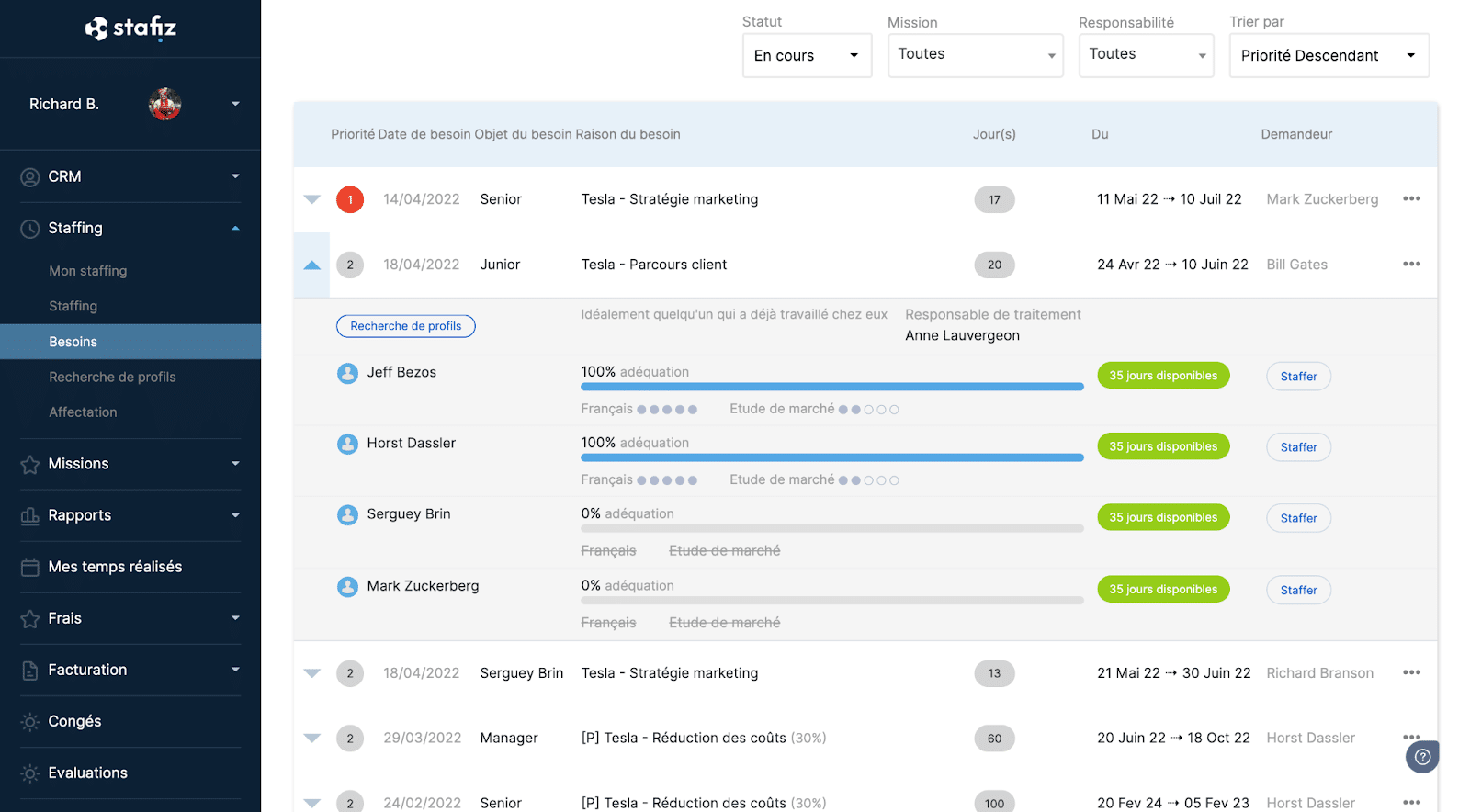
Task: Expand the Frais menu arrow
Action: coord(235,618)
